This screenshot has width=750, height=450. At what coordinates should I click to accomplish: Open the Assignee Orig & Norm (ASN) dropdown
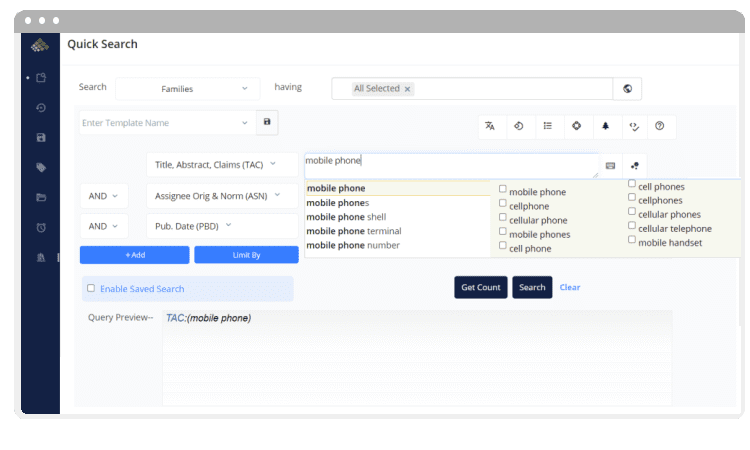coord(222,196)
